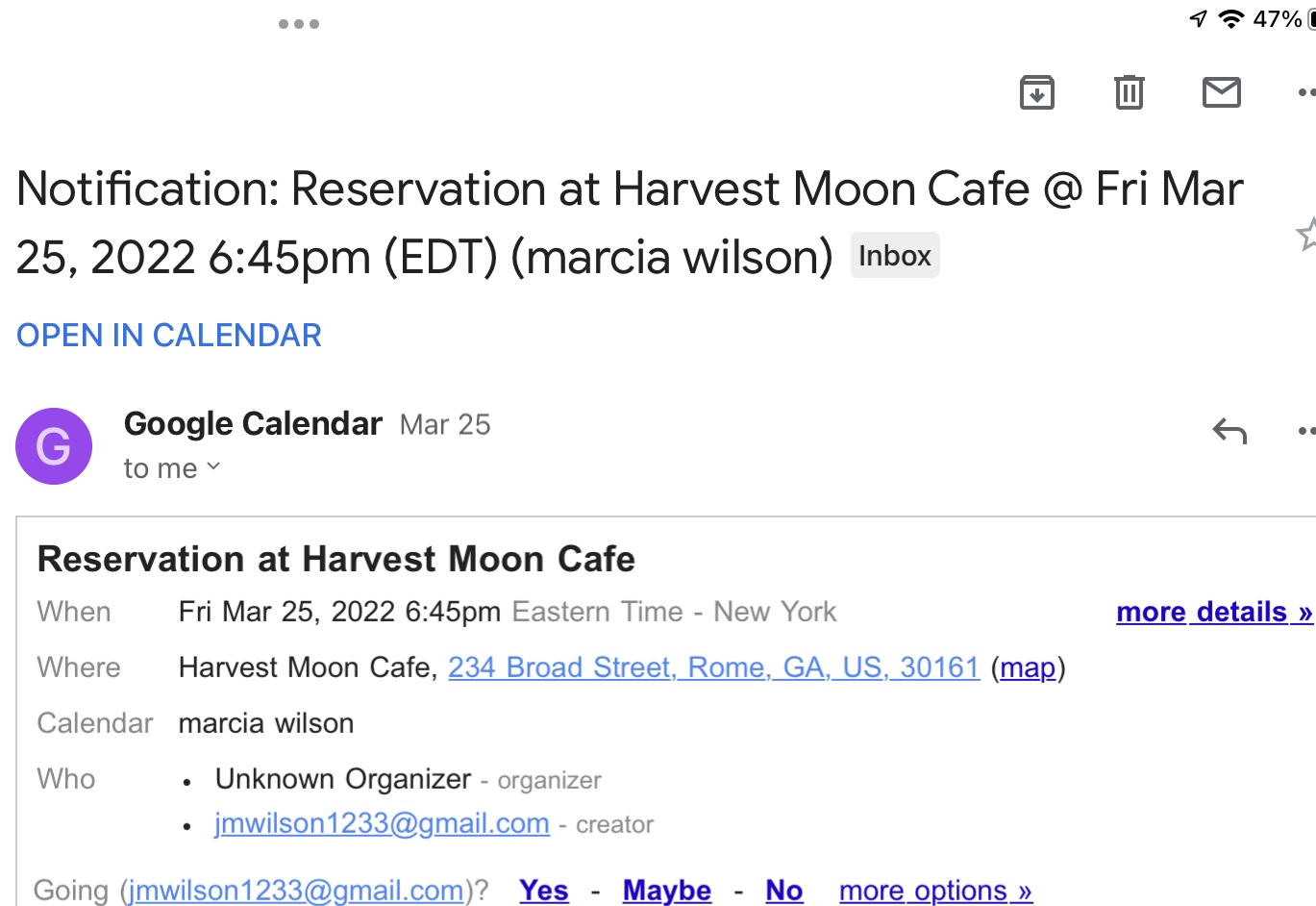
Task: Star this reservation email
Action: pyautogui.click(x=1306, y=234)
